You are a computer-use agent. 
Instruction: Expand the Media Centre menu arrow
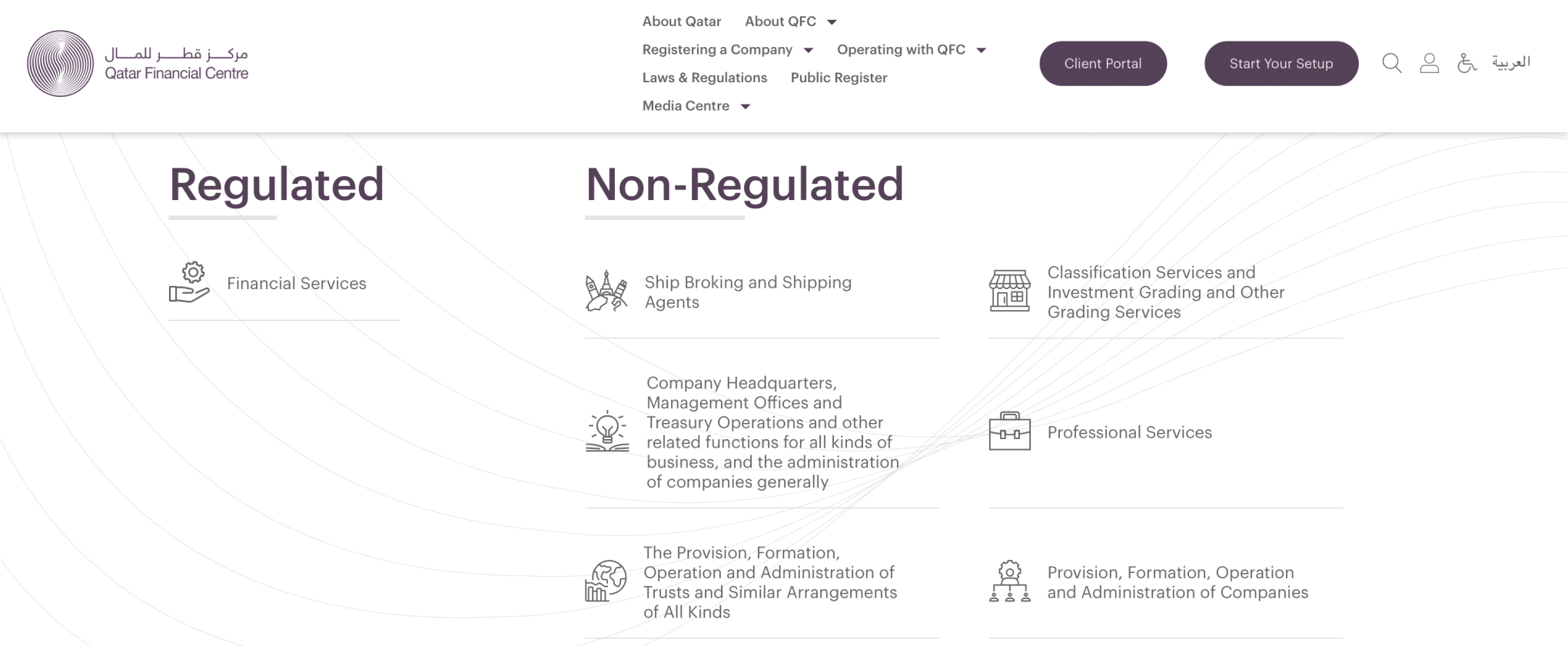[x=745, y=107]
